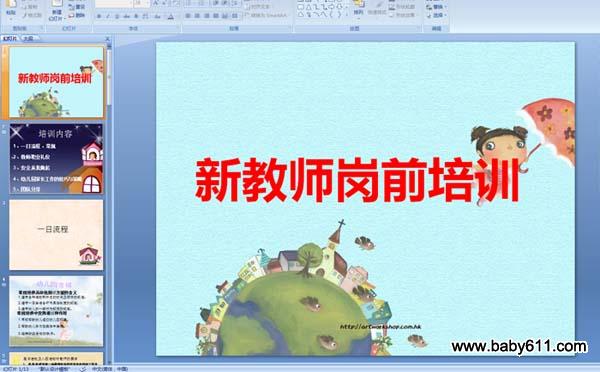Image resolution: width=600 pixels, height=372 pixels.
Task: Click the New Slide (新建幻灯片) icon
Action: (x=57, y=4)
